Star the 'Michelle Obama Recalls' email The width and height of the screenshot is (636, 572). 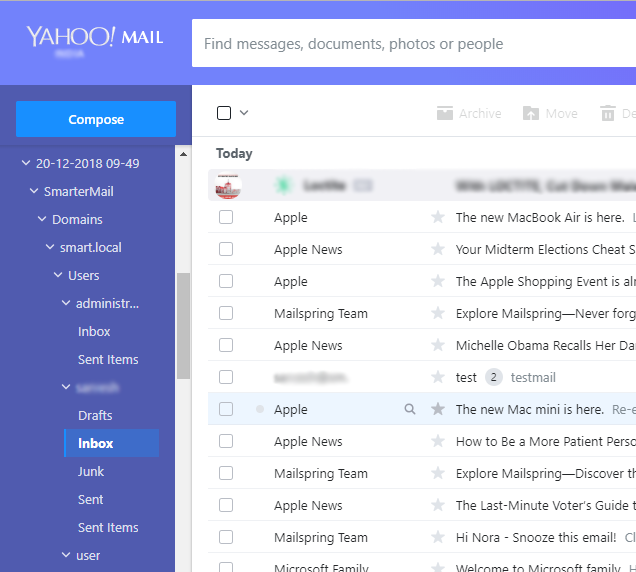(438, 345)
